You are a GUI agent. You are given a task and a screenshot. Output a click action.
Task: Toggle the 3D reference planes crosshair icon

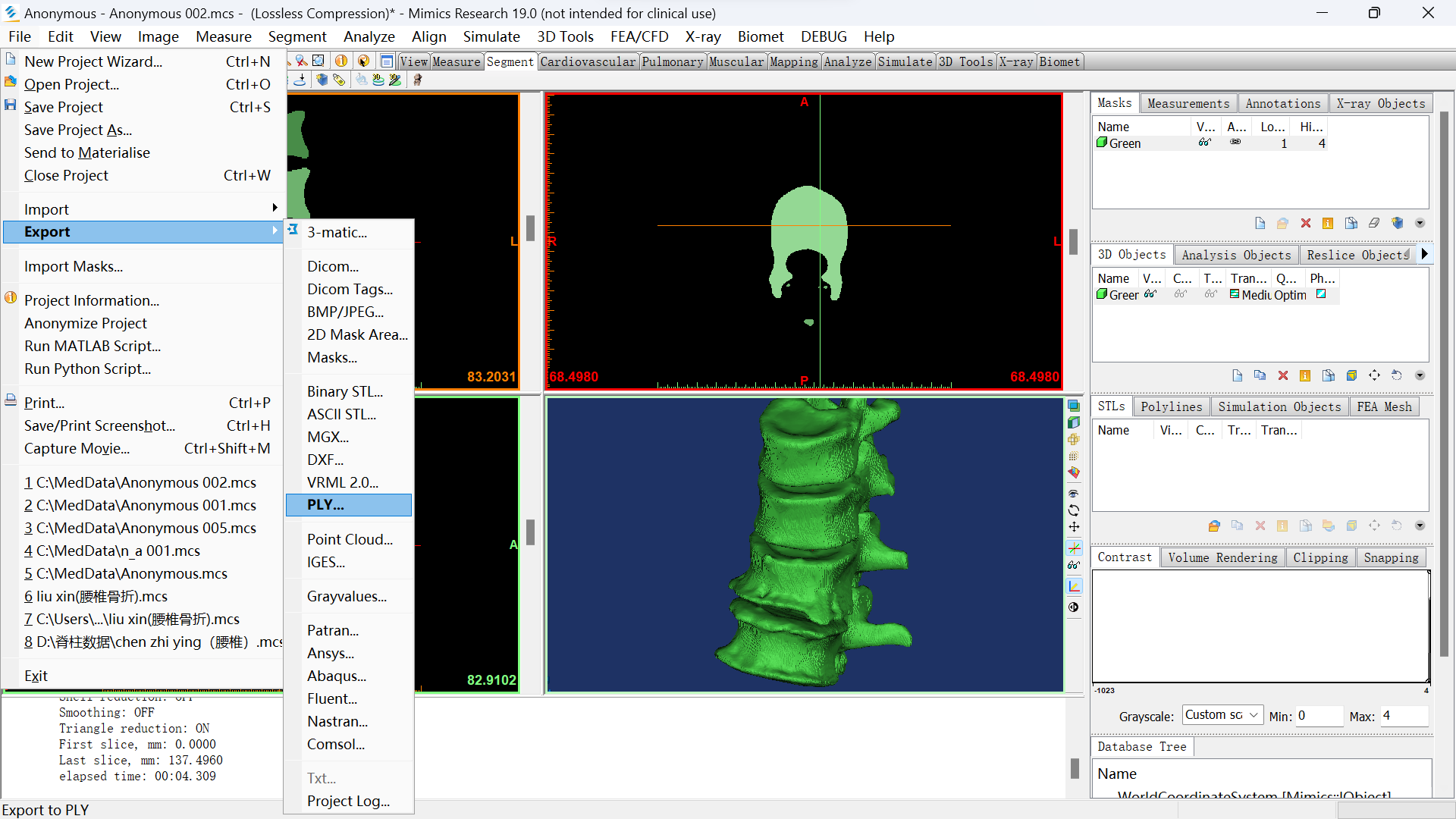[x=1074, y=548]
